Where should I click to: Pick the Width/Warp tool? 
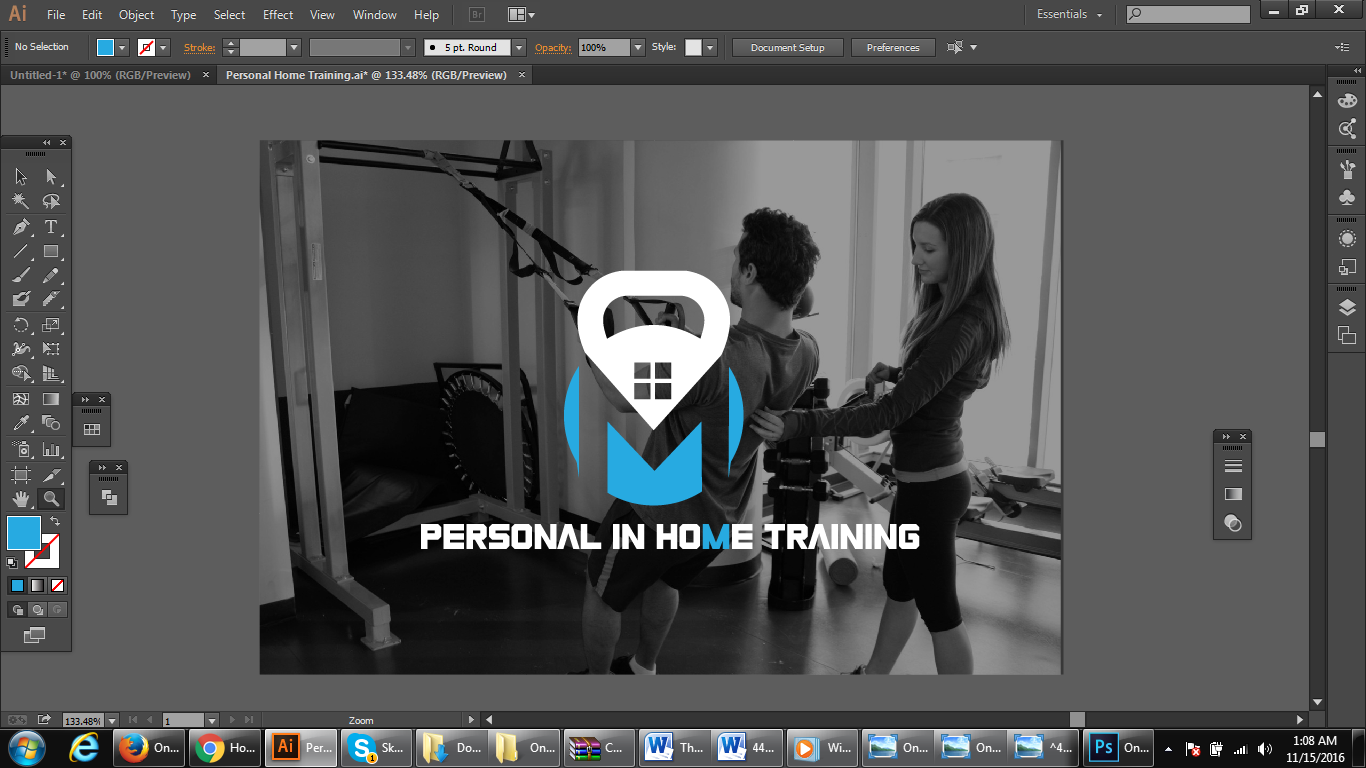(x=21, y=349)
